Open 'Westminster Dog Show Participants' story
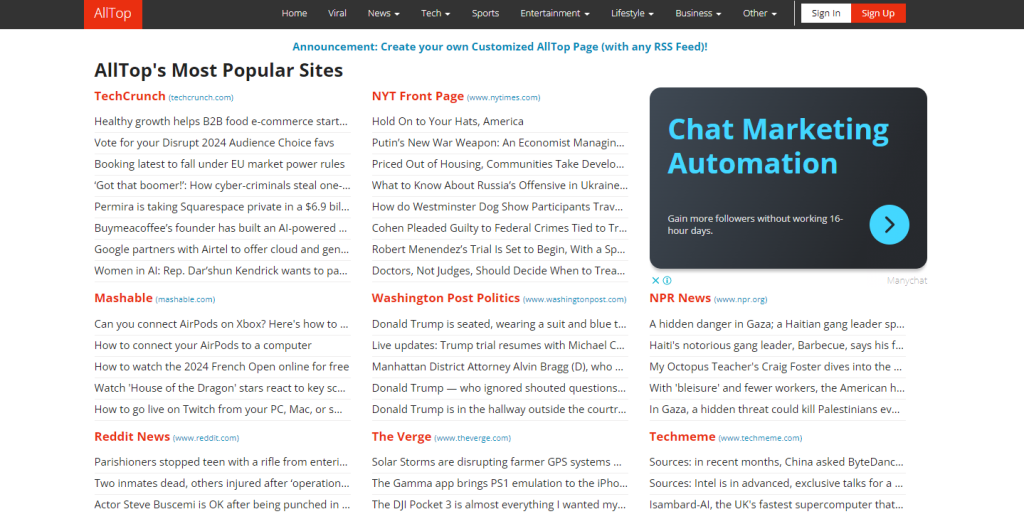The height and width of the screenshot is (514, 1024). (498, 206)
